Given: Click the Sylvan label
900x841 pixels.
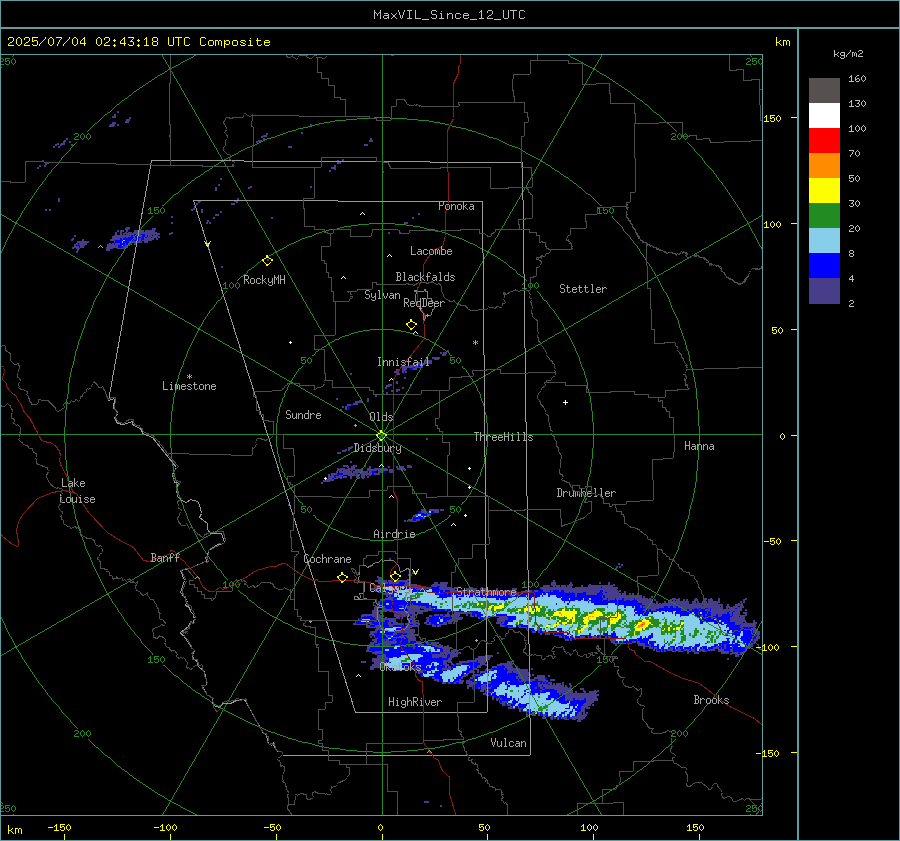Looking at the screenshot, I should pyautogui.click(x=382, y=295).
